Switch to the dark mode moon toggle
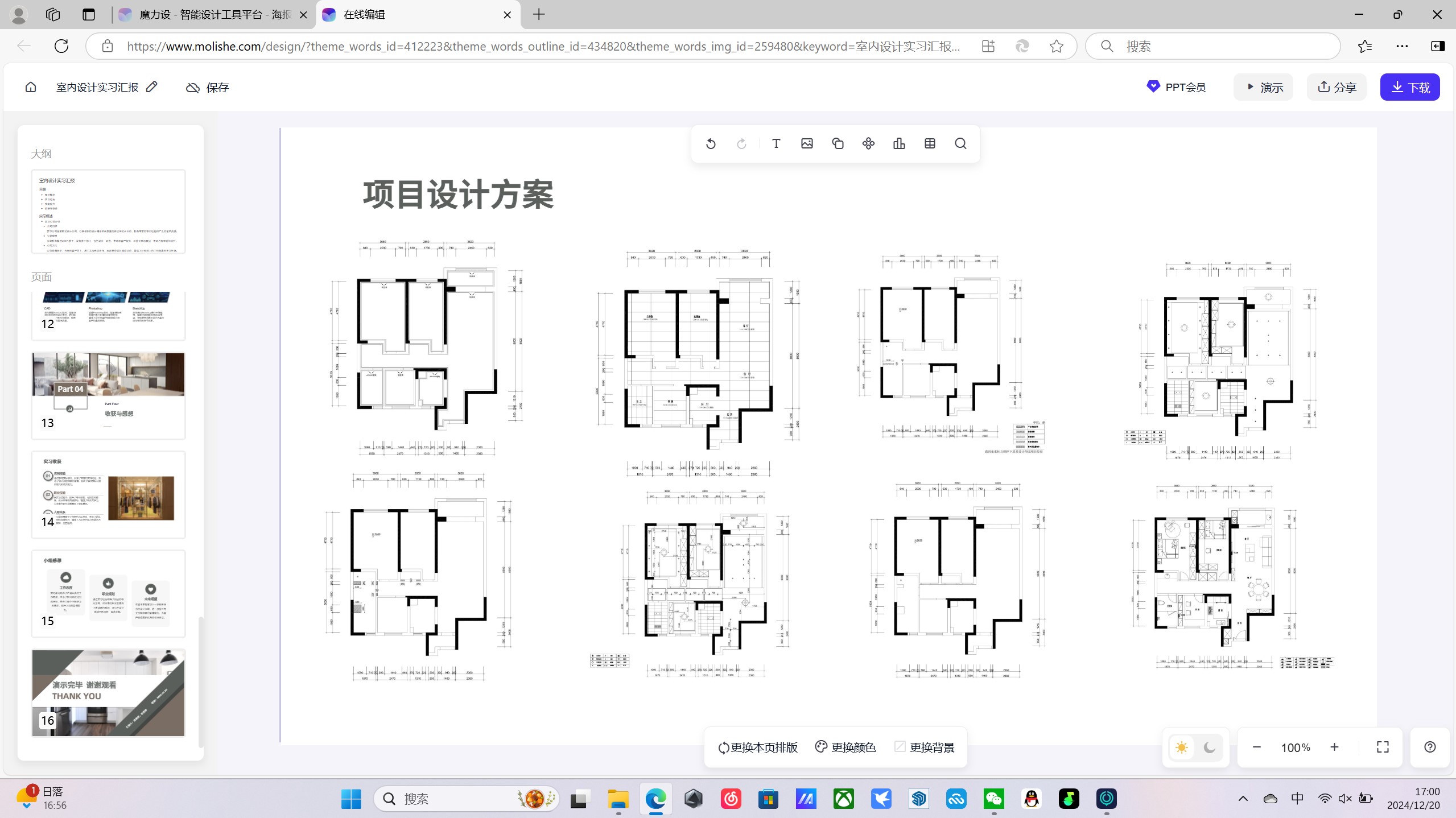Image resolution: width=1456 pixels, height=818 pixels. pos(1209,747)
